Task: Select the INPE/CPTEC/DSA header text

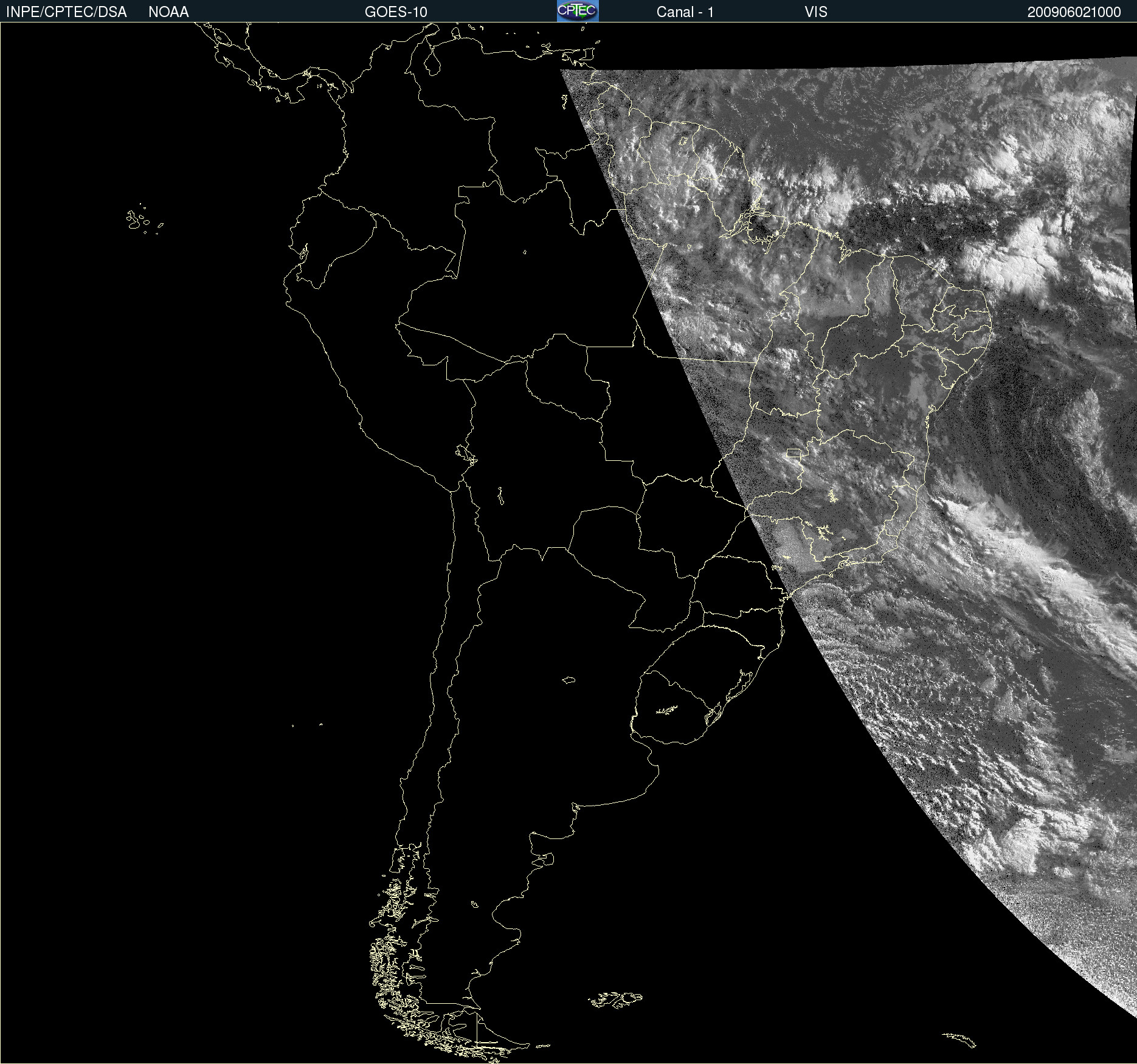Action: (x=66, y=12)
